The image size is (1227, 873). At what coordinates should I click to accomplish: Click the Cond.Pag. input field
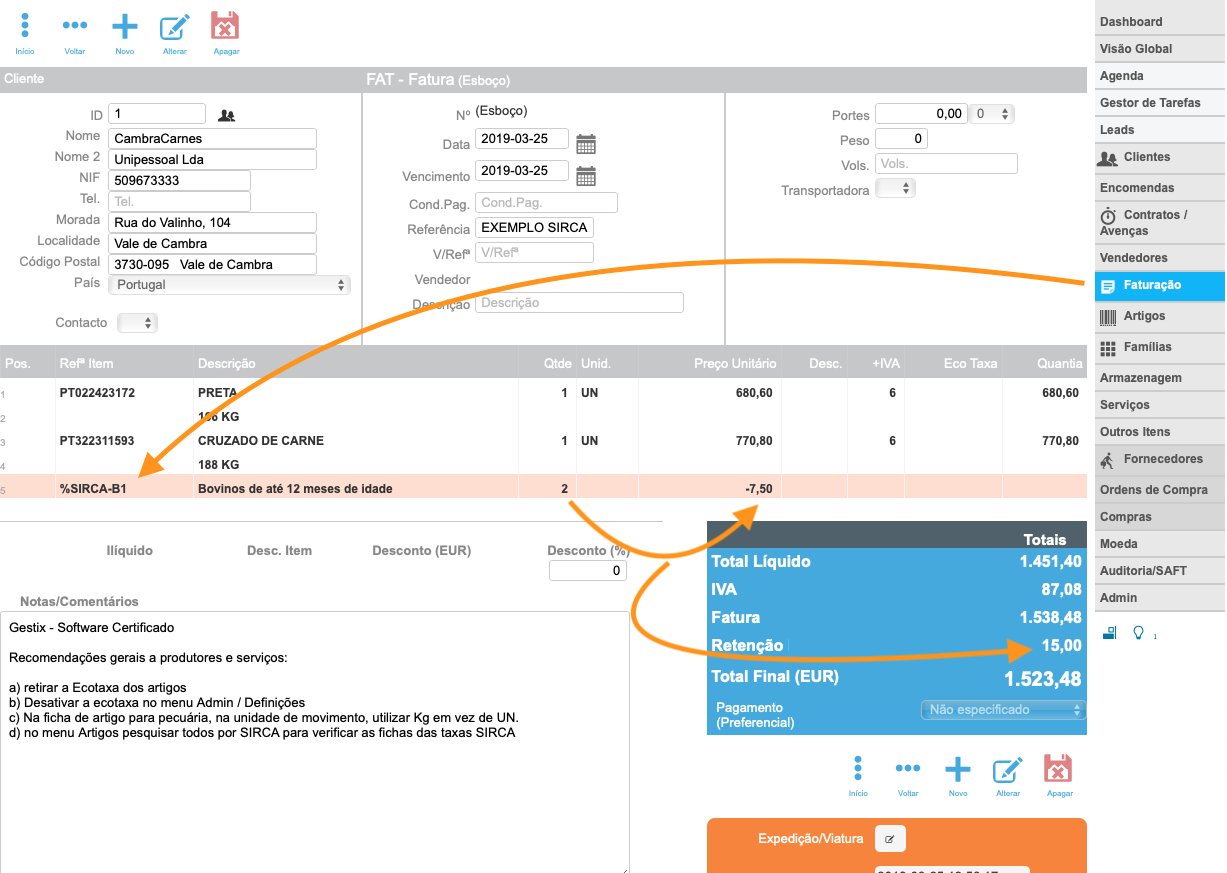click(x=546, y=203)
